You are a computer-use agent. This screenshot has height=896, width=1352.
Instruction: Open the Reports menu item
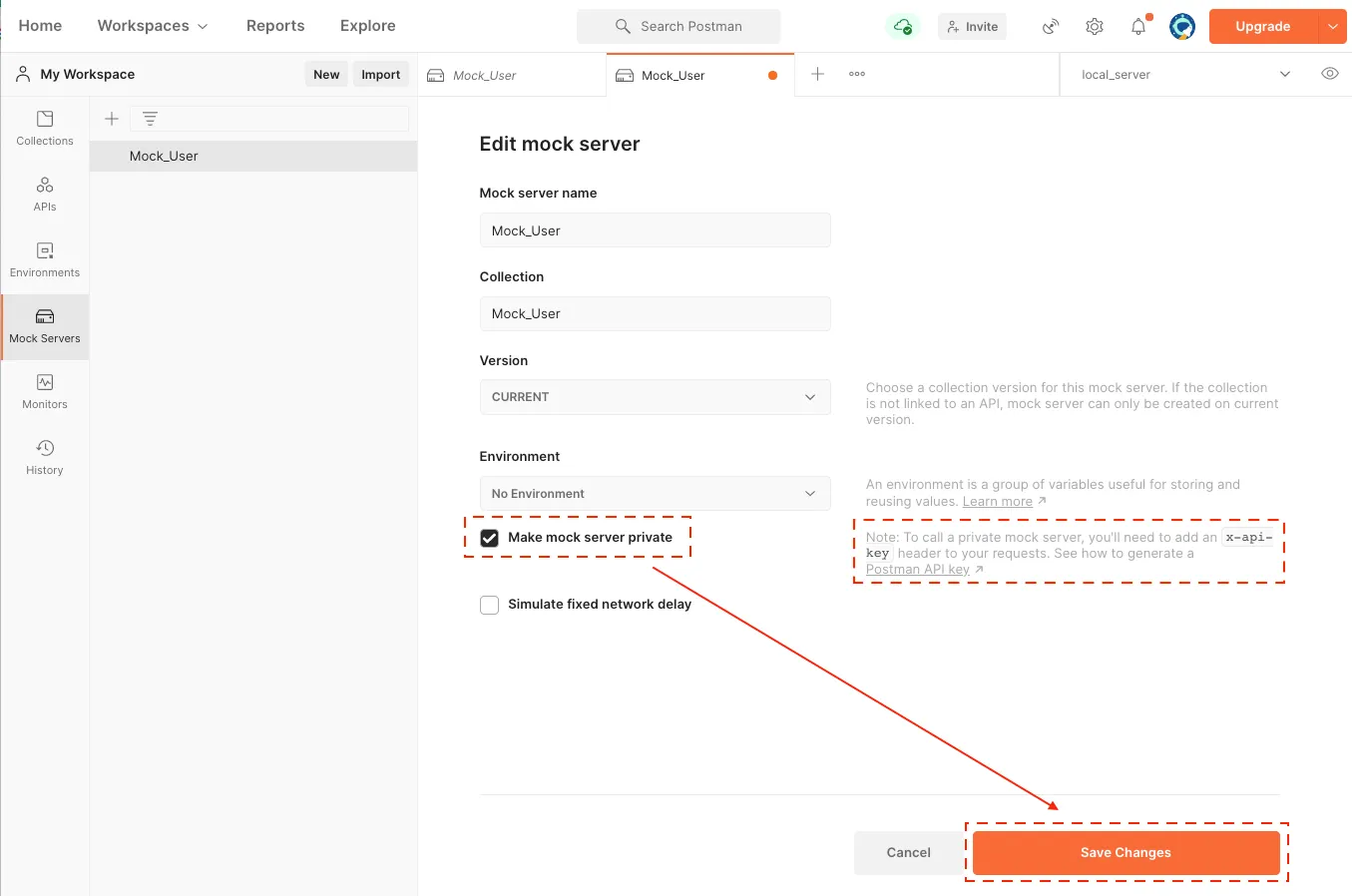(x=275, y=26)
